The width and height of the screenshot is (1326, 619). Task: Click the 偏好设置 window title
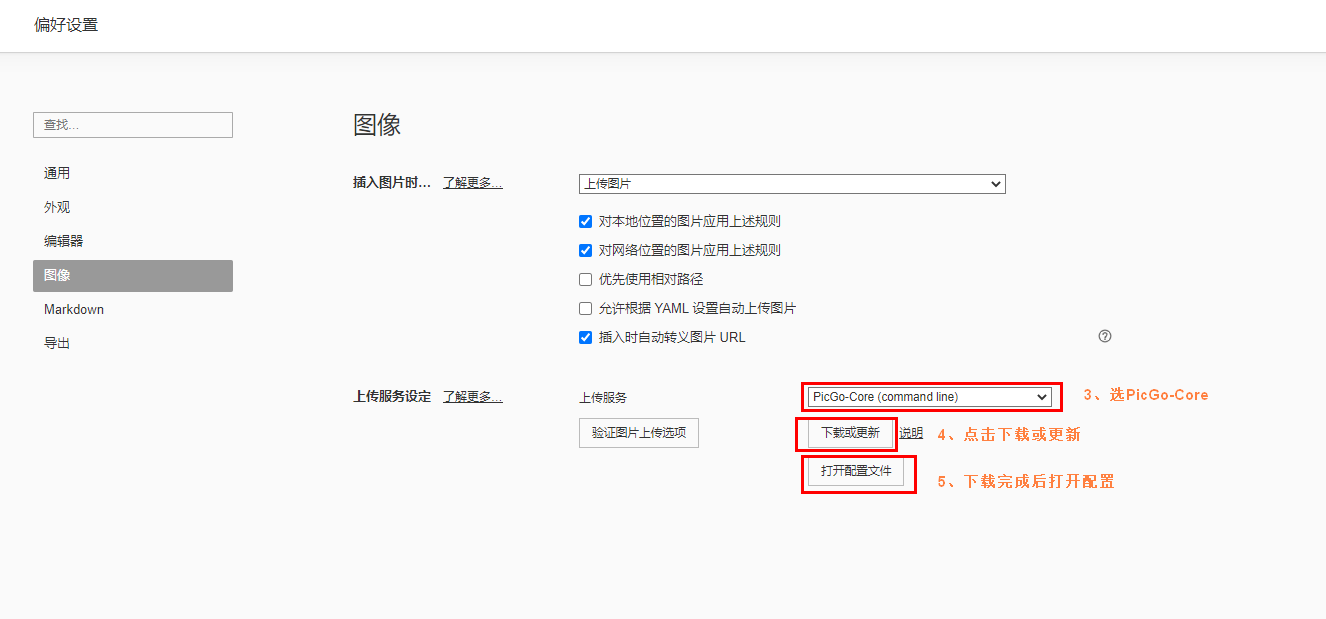[66, 25]
